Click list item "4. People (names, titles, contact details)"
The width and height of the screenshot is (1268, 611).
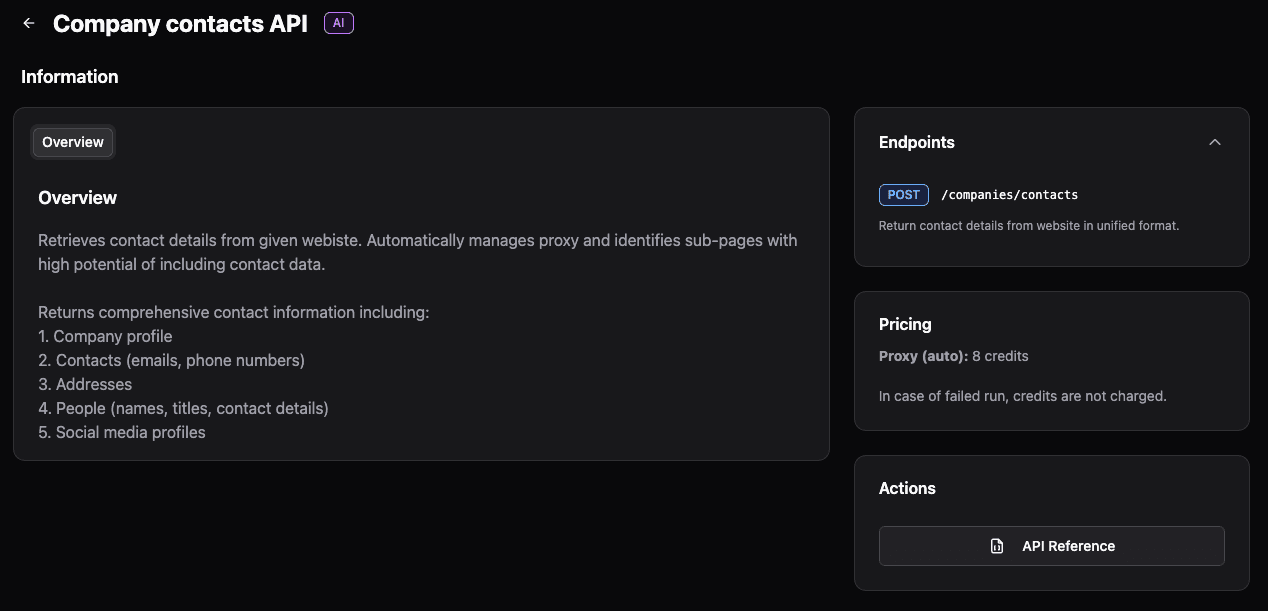pyautogui.click(x=184, y=408)
